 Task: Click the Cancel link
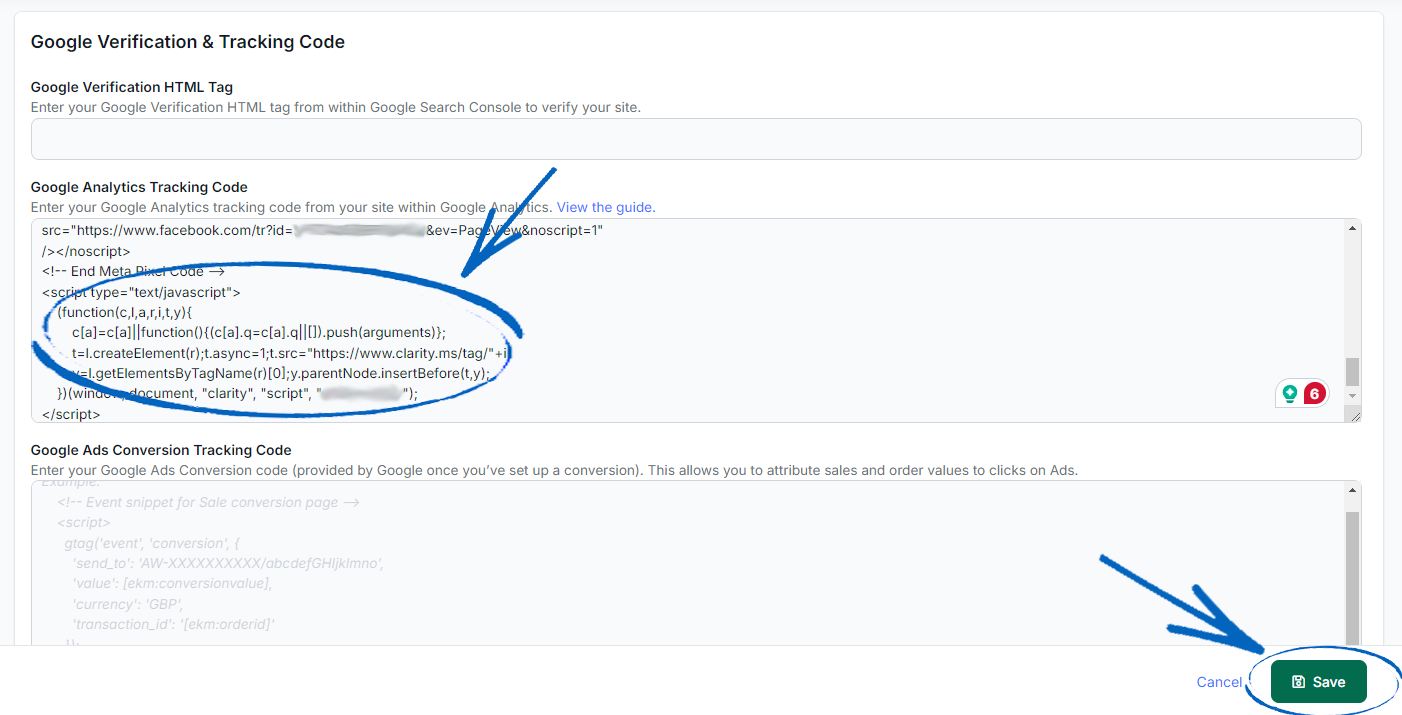[x=1219, y=682]
